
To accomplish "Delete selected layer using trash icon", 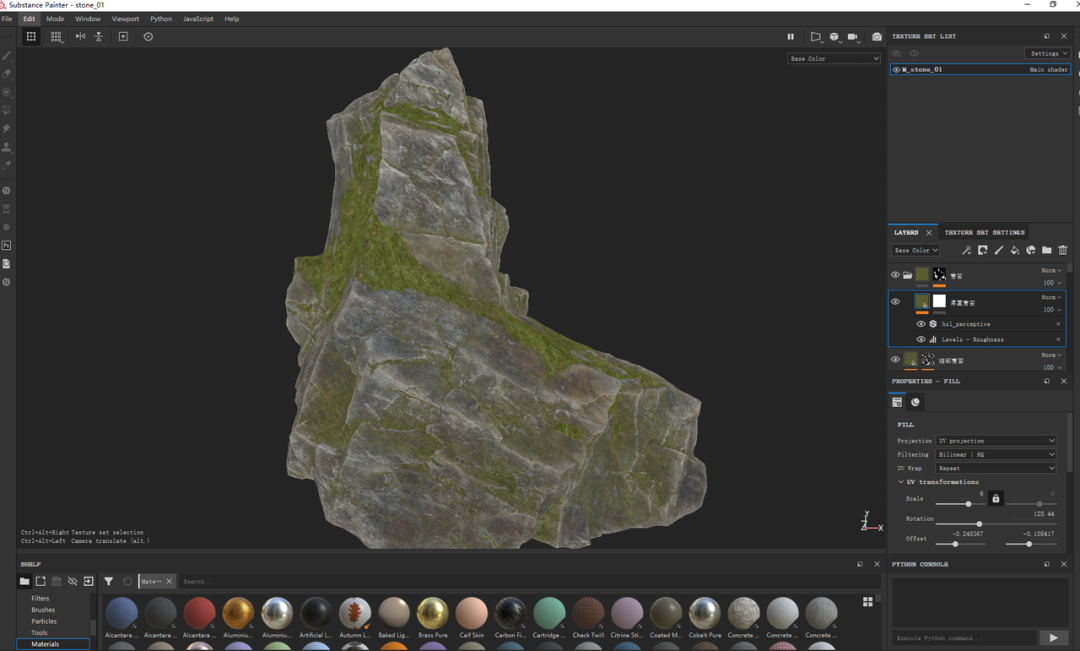I will pos(1063,250).
